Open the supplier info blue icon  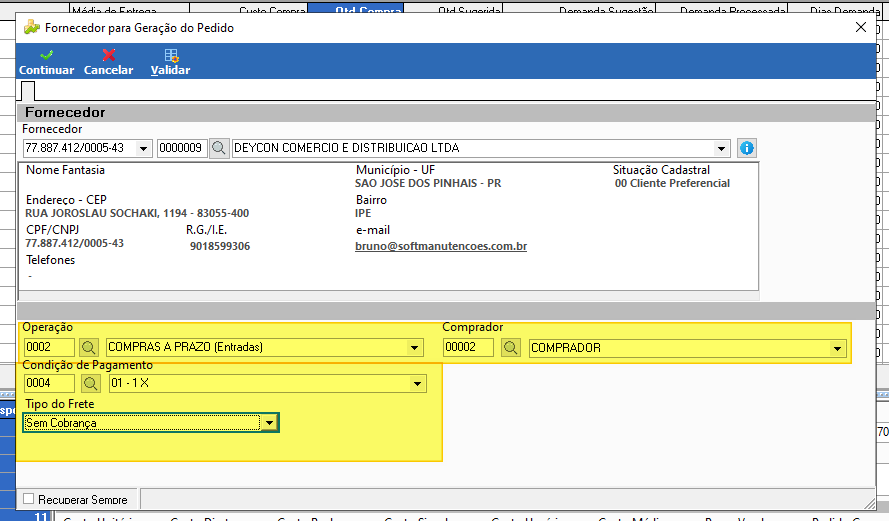click(747, 148)
